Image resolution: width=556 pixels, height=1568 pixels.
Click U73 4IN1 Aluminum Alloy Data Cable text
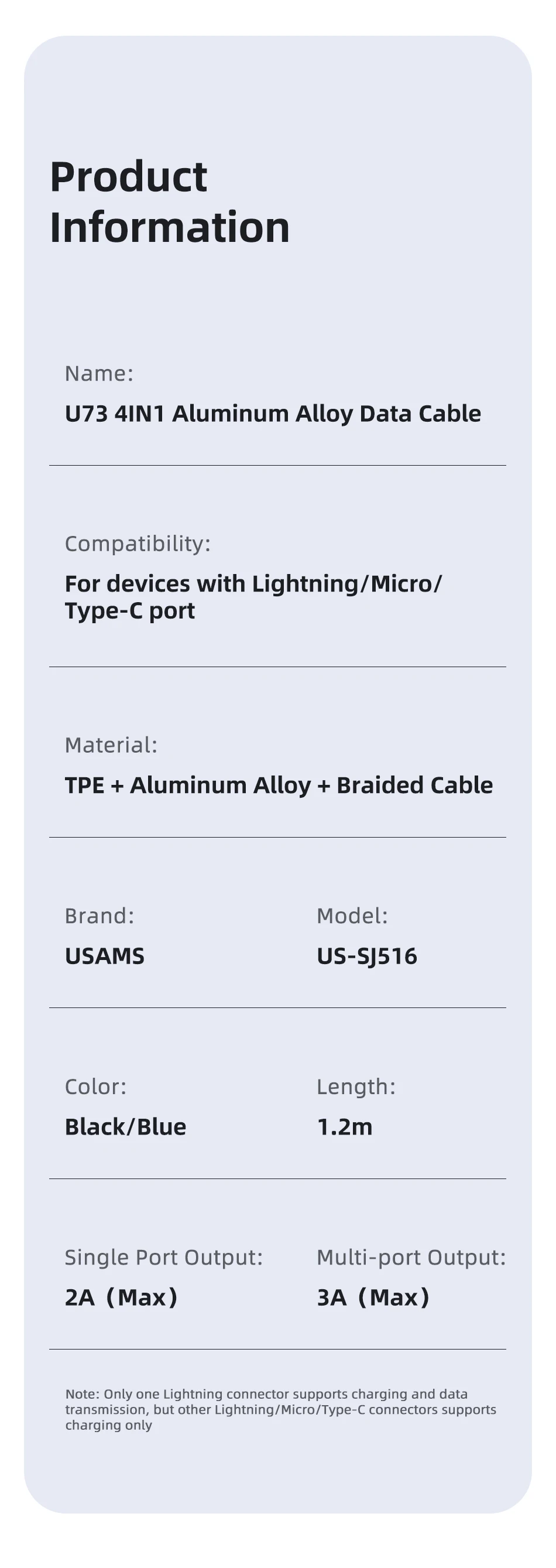tap(273, 414)
